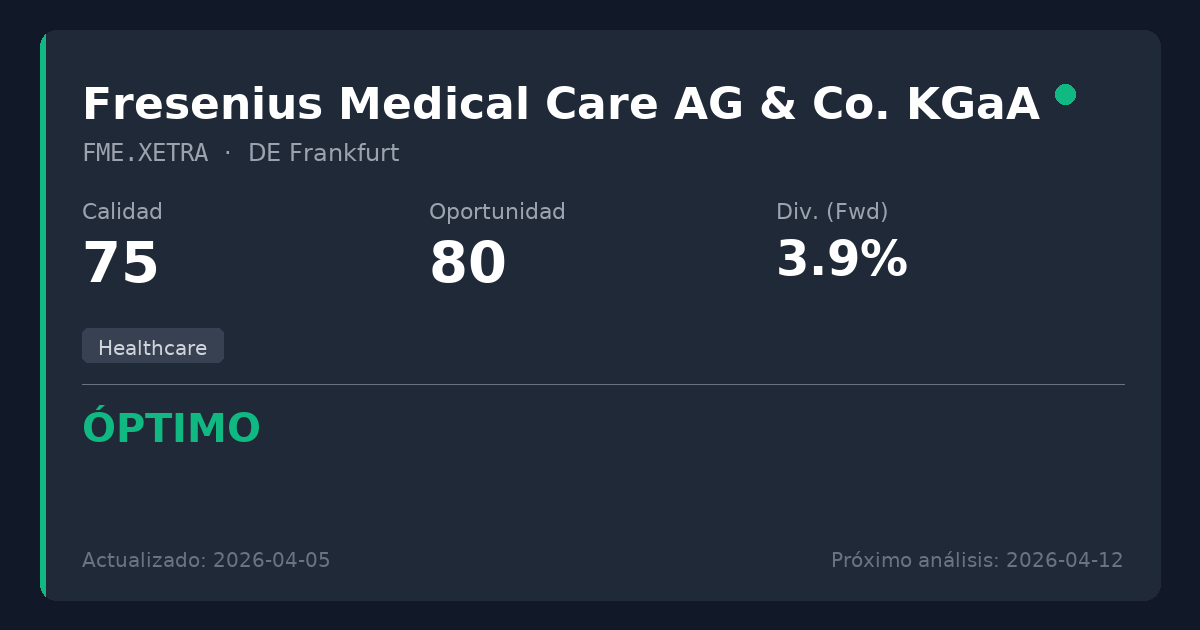Click empty card area below ÓPTIMO
1200x630 pixels.
pos(600,495)
